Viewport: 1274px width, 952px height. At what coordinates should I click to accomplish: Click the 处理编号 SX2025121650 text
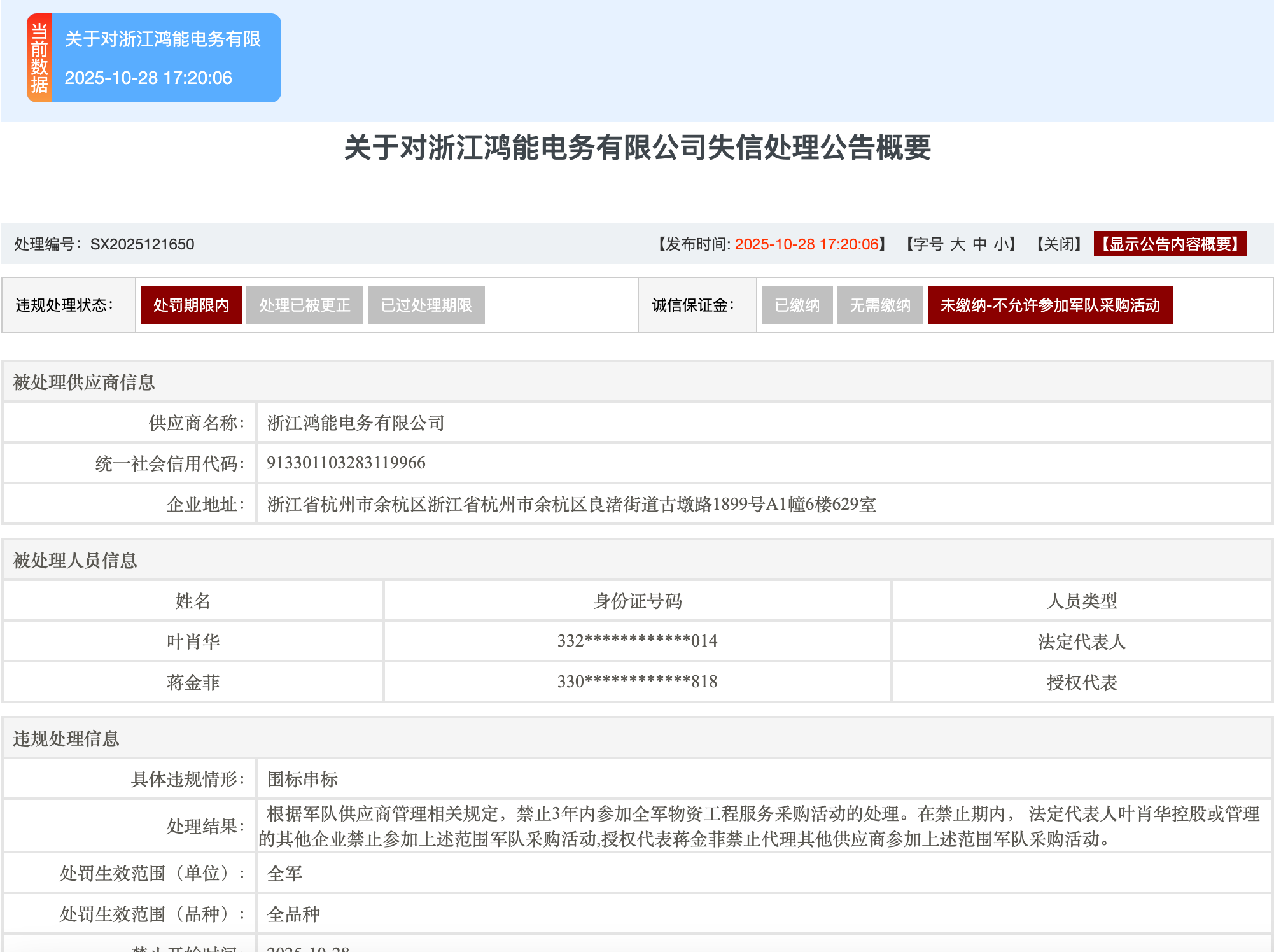click(x=105, y=244)
